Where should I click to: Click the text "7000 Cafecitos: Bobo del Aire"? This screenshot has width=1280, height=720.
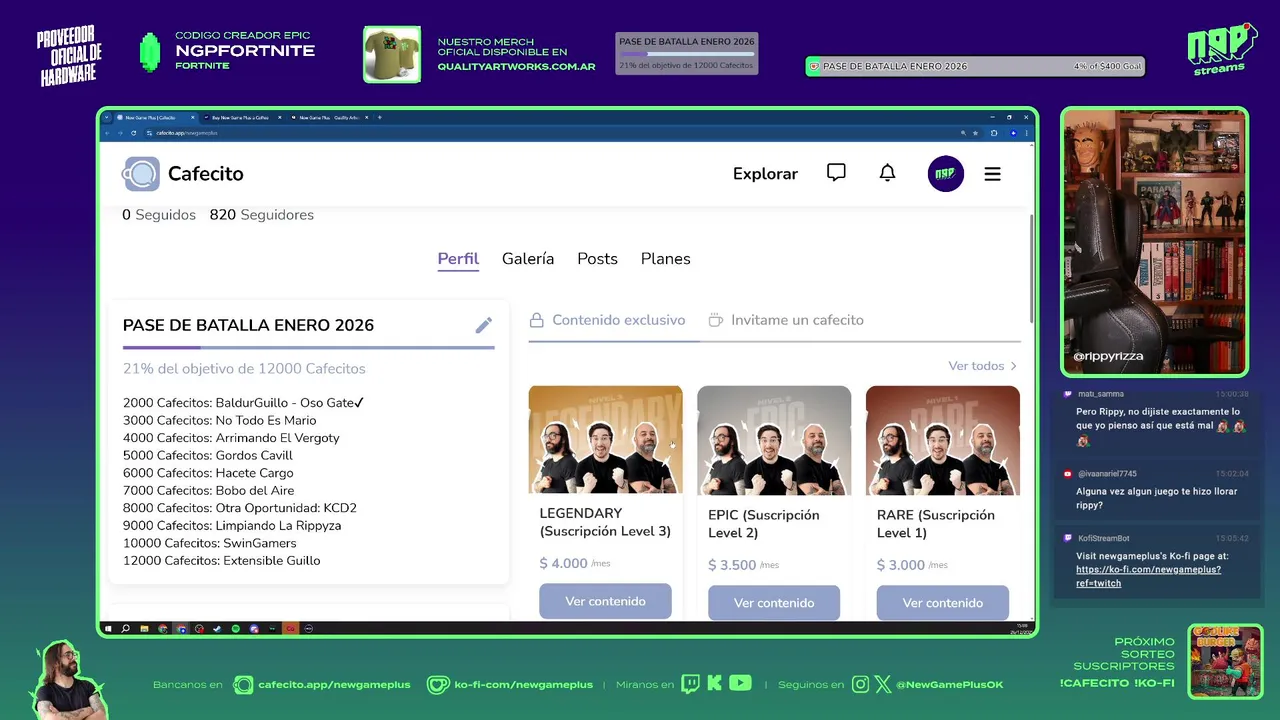[x=209, y=490]
